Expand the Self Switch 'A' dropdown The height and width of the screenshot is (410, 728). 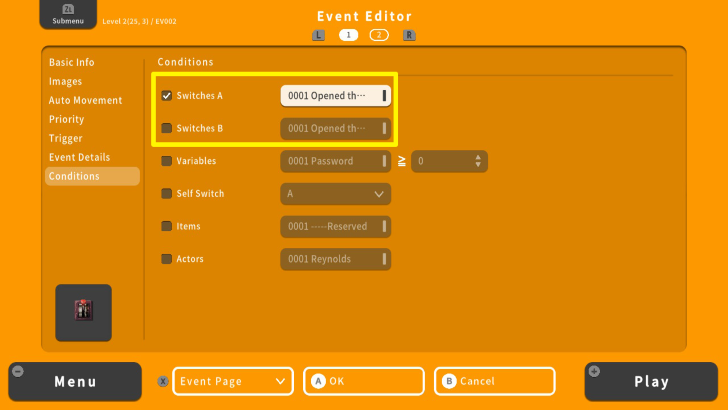pyautogui.click(x=336, y=194)
